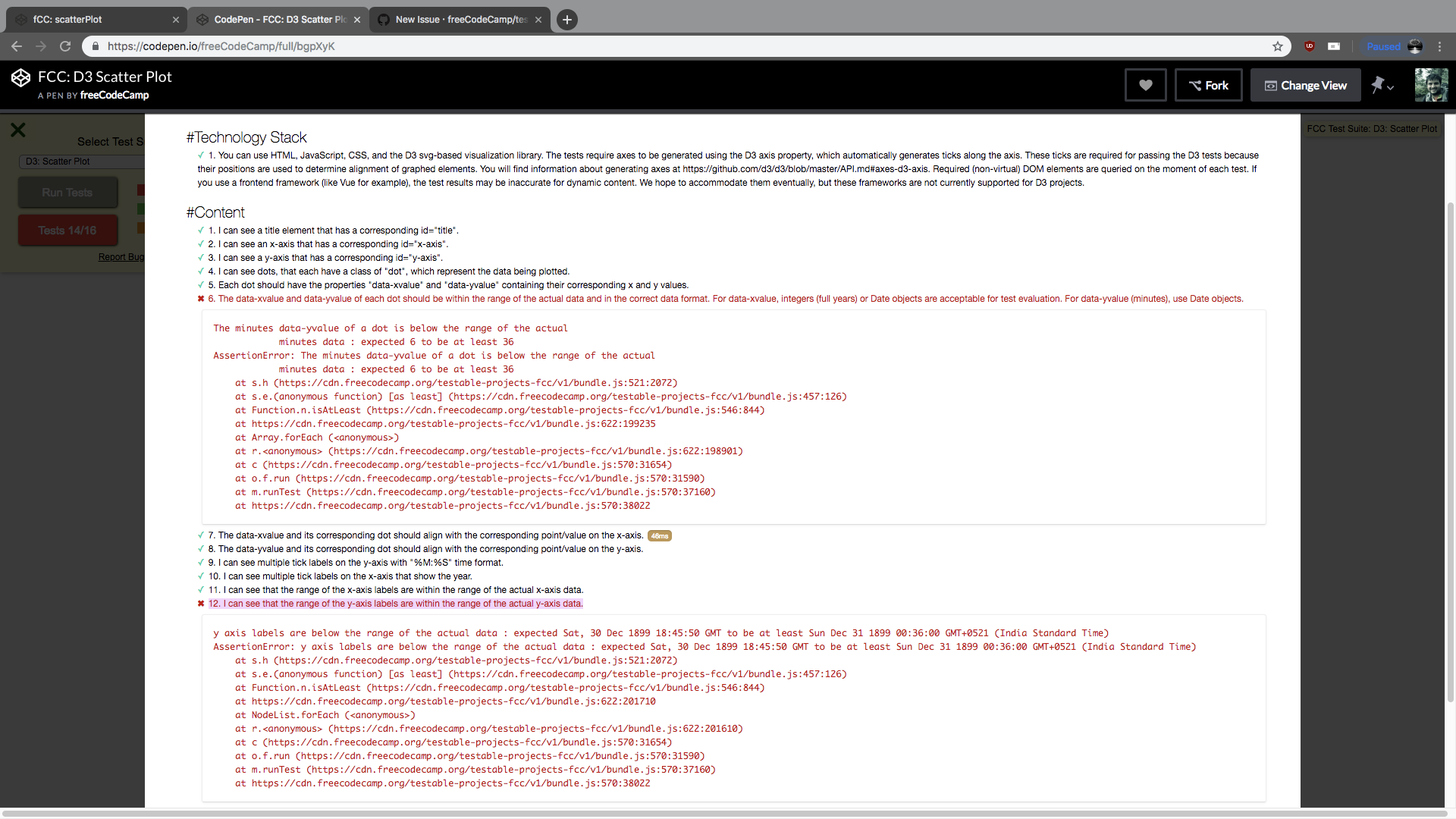
Task: Click the extension icon beside uBlock
Action: [1334, 46]
